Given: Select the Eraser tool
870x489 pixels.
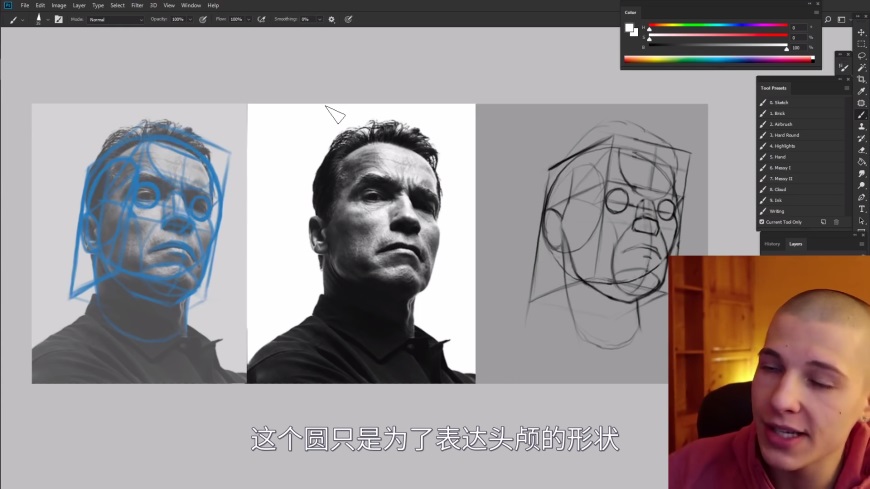Looking at the screenshot, I should coord(861,150).
